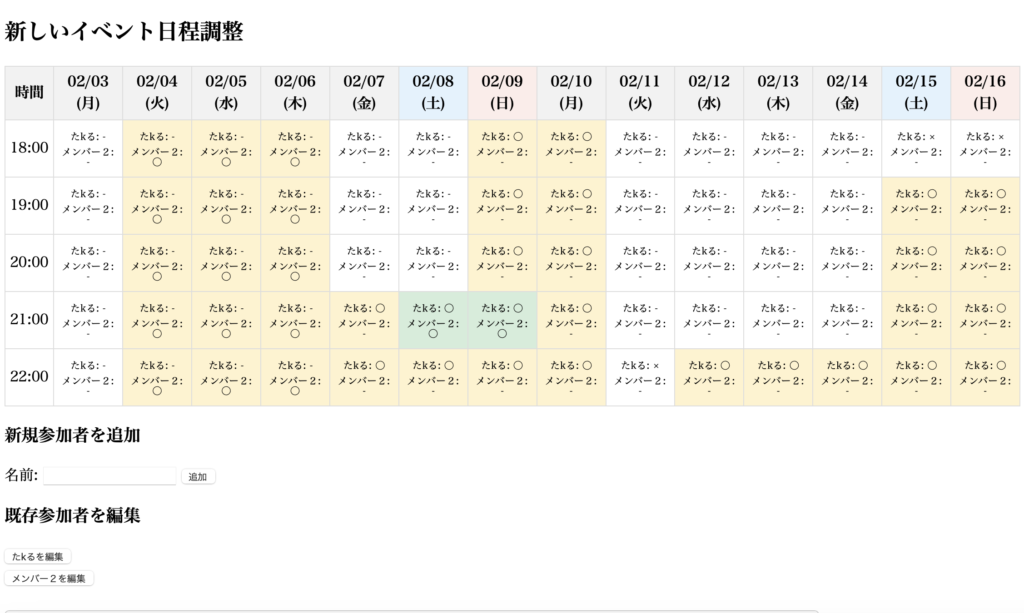This screenshot has height=613, width=1024.
Task: Click the 02/16 (日) 18:00 cell
Action: tap(985, 148)
